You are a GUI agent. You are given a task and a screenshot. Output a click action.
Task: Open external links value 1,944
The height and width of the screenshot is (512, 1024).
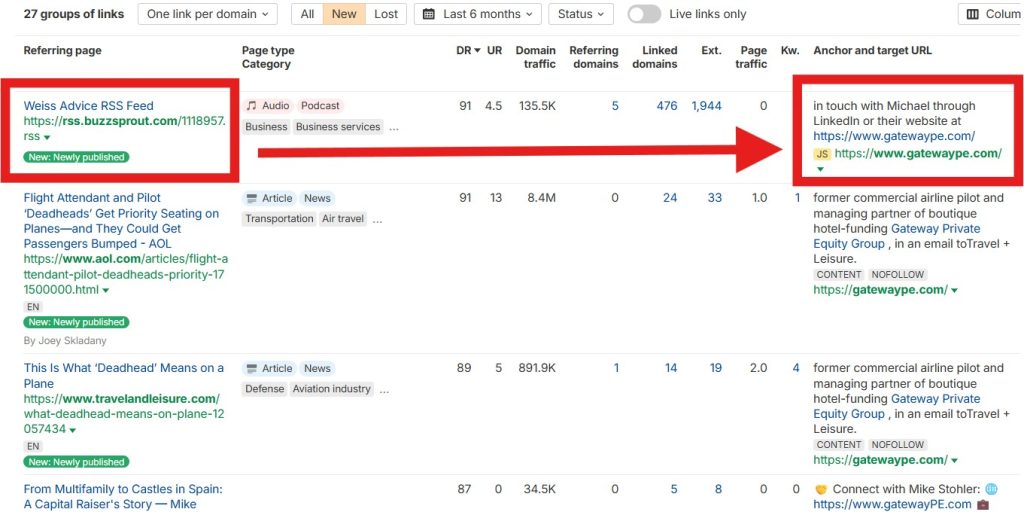pyautogui.click(x=707, y=106)
